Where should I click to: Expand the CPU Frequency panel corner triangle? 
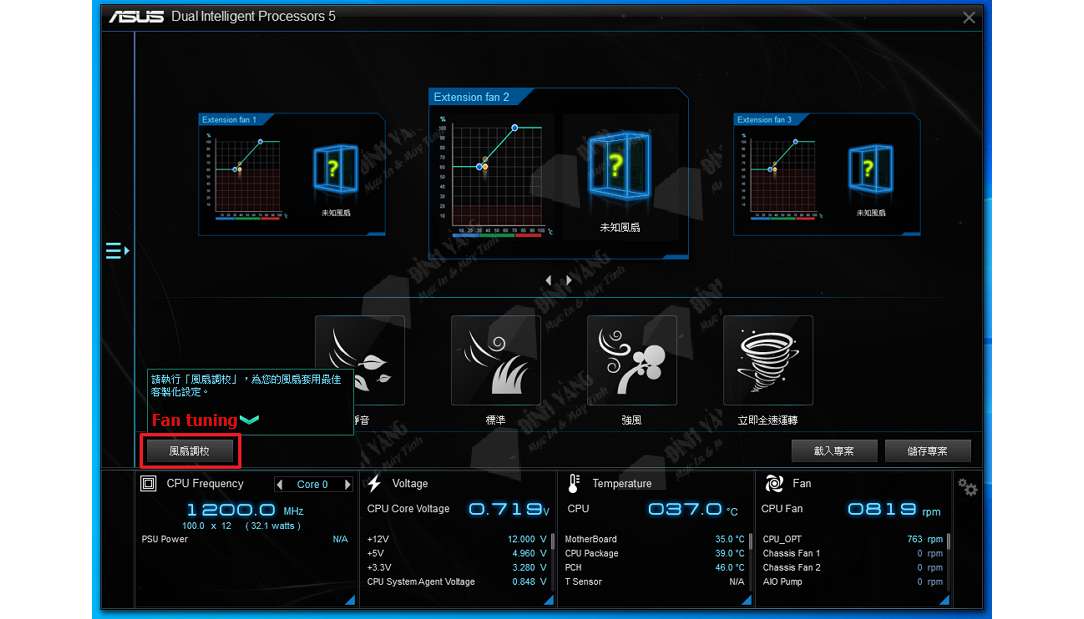351,600
